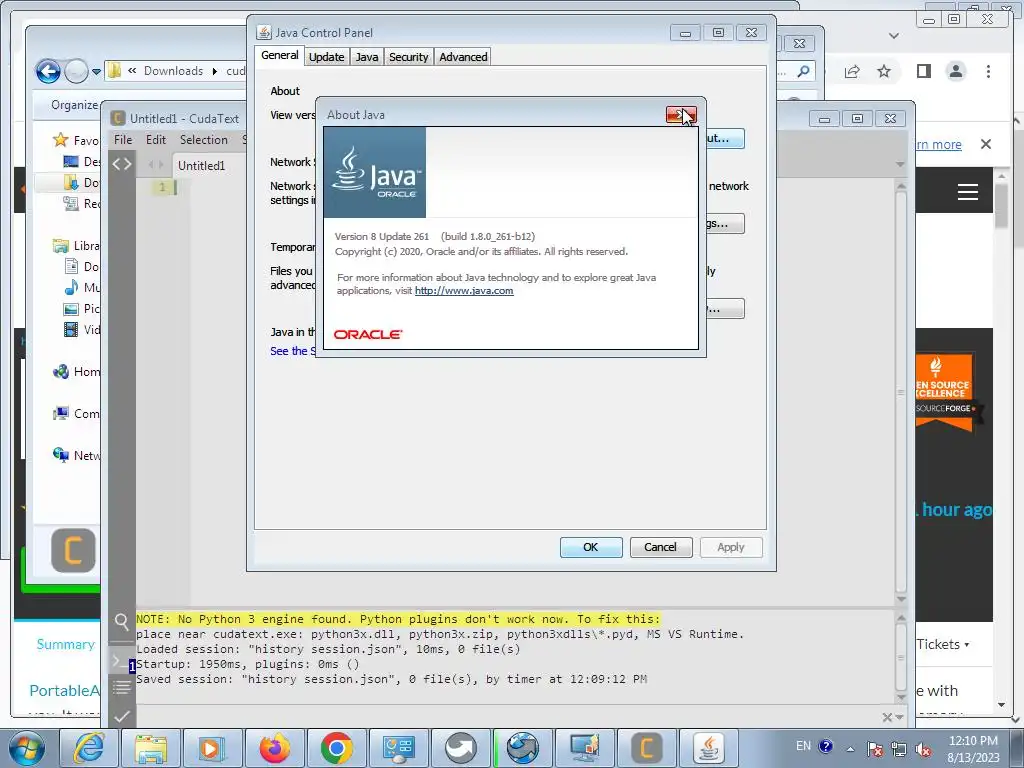Click the volume icon in the system tray
Screen dimensions: 1024x768
(923, 749)
